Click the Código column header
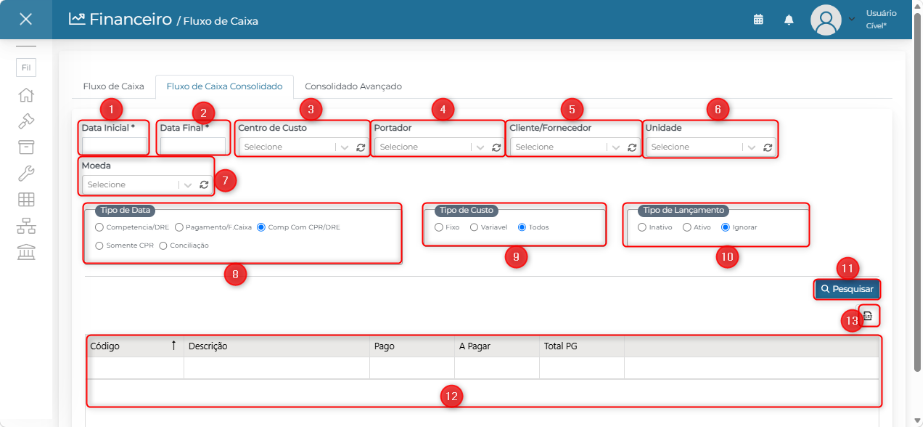 pos(135,346)
